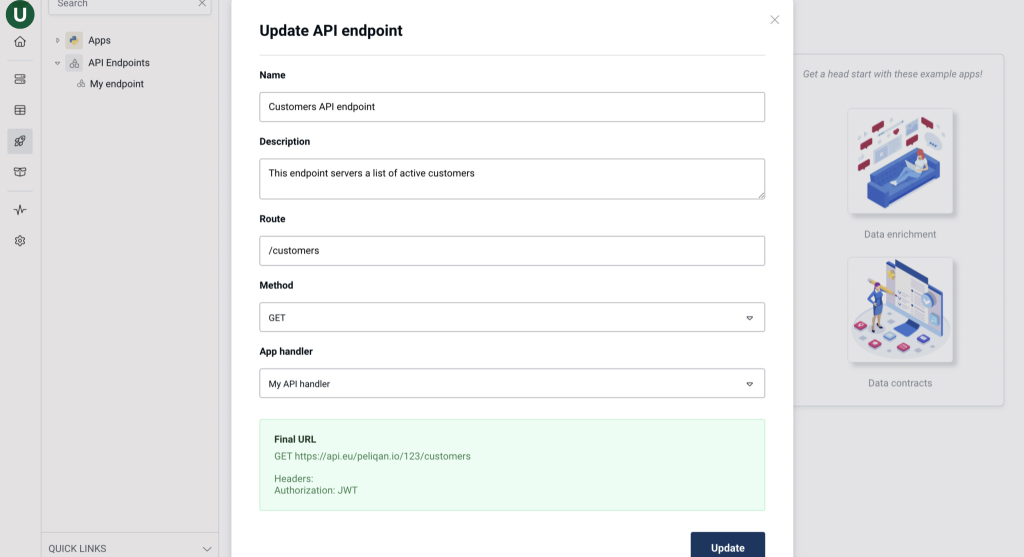Expand the QUICK LINKS section

[x=207, y=549]
